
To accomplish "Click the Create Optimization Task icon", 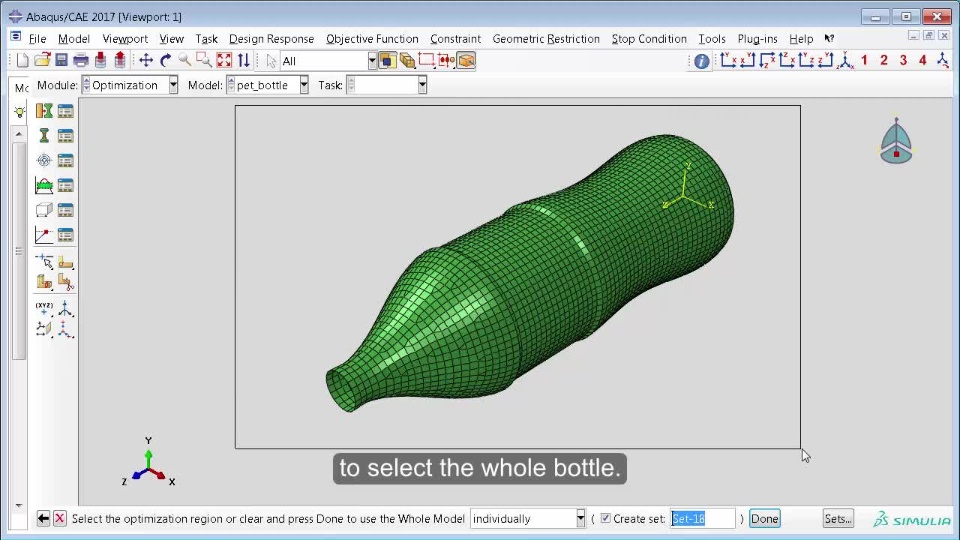I will [x=43, y=111].
